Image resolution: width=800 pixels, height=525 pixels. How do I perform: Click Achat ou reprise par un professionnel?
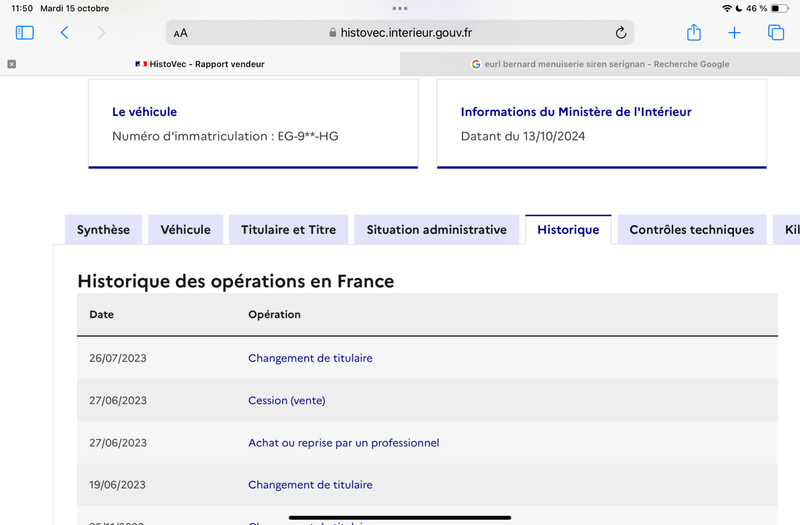(344, 443)
